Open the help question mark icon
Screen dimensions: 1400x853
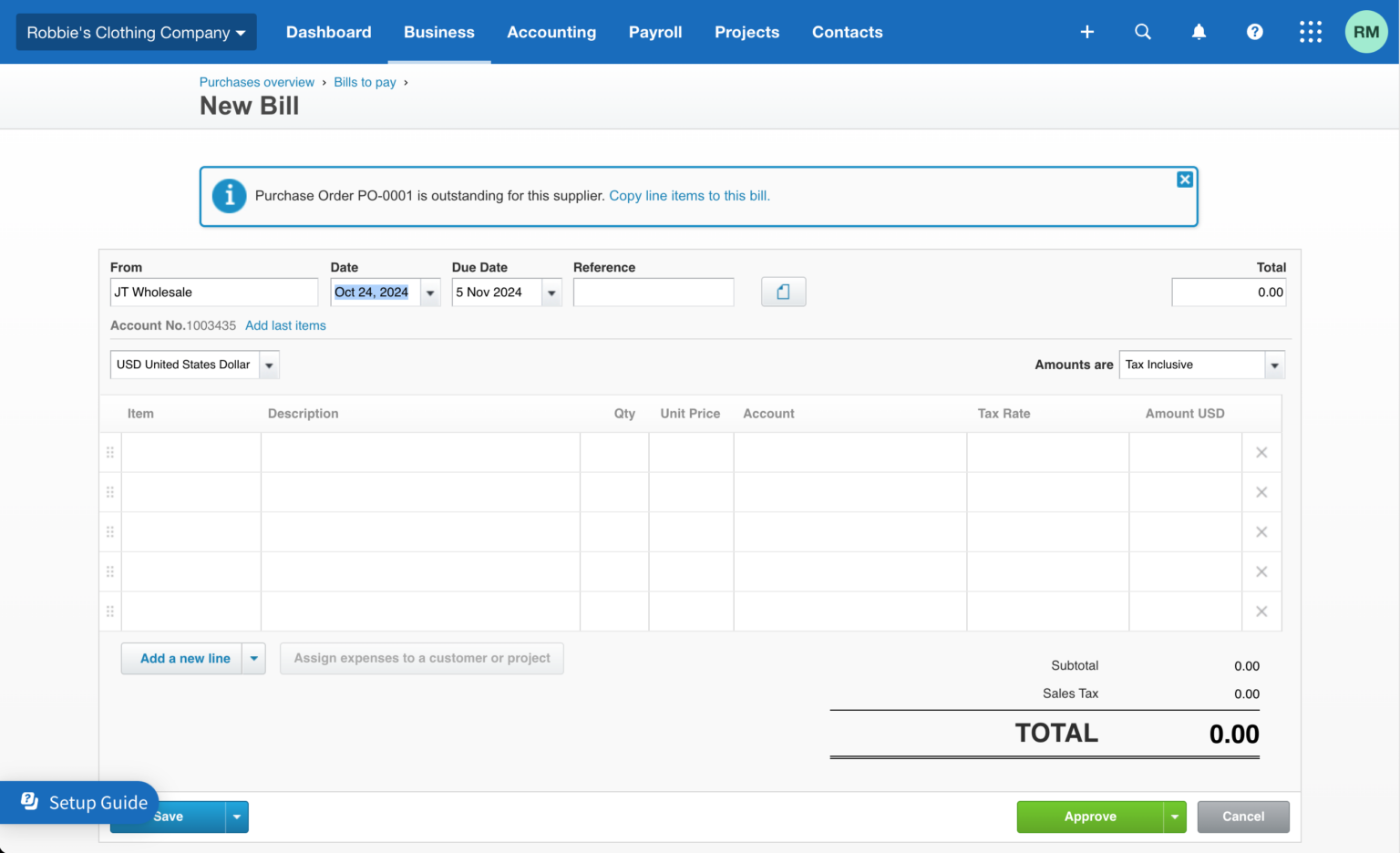pyautogui.click(x=1255, y=31)
